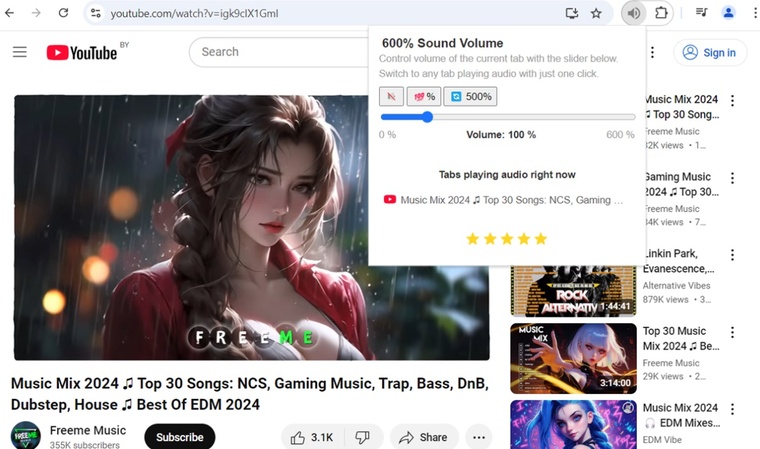This screenshot has height=449, width=760.
Task: Open the media control icon in toolbar
Action: point(701,13)
